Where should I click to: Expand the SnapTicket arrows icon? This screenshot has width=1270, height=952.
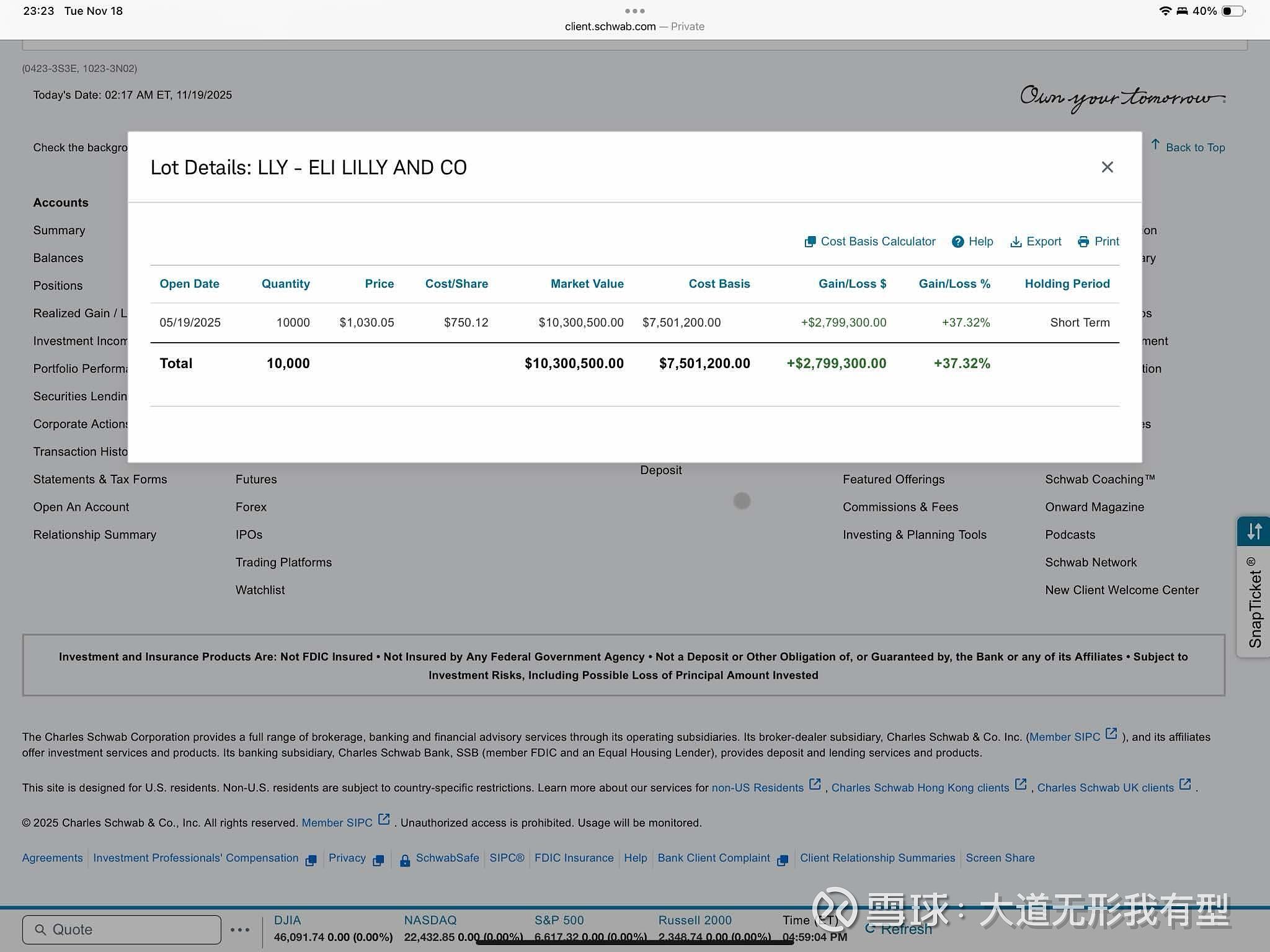point(1254,532)
